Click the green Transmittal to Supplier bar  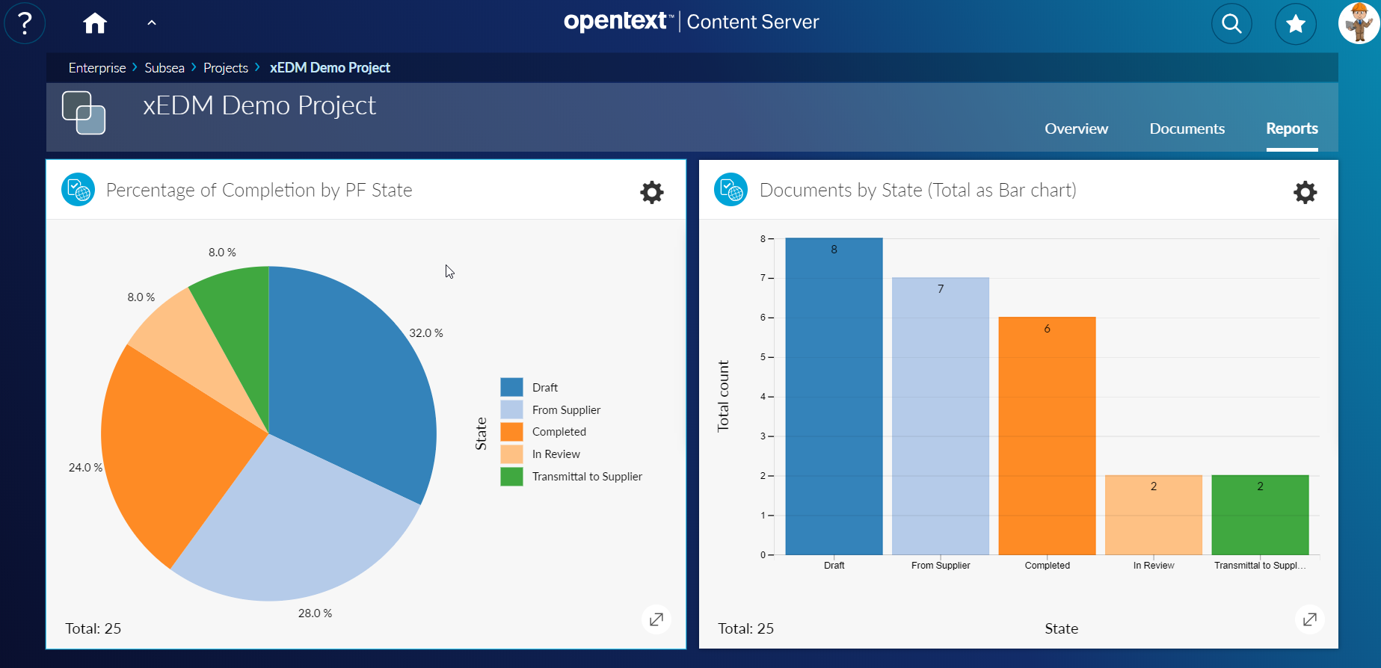tap(1260, 515)
